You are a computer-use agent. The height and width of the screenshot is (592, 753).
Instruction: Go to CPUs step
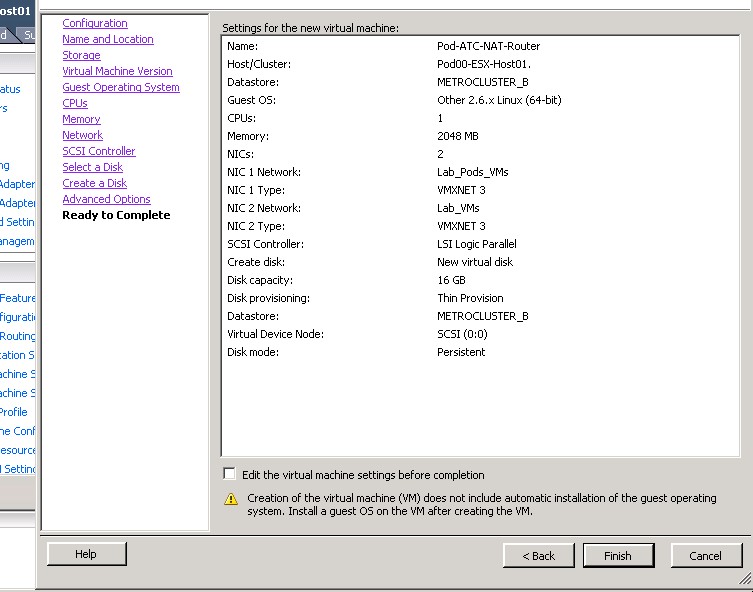coord(75,103)
